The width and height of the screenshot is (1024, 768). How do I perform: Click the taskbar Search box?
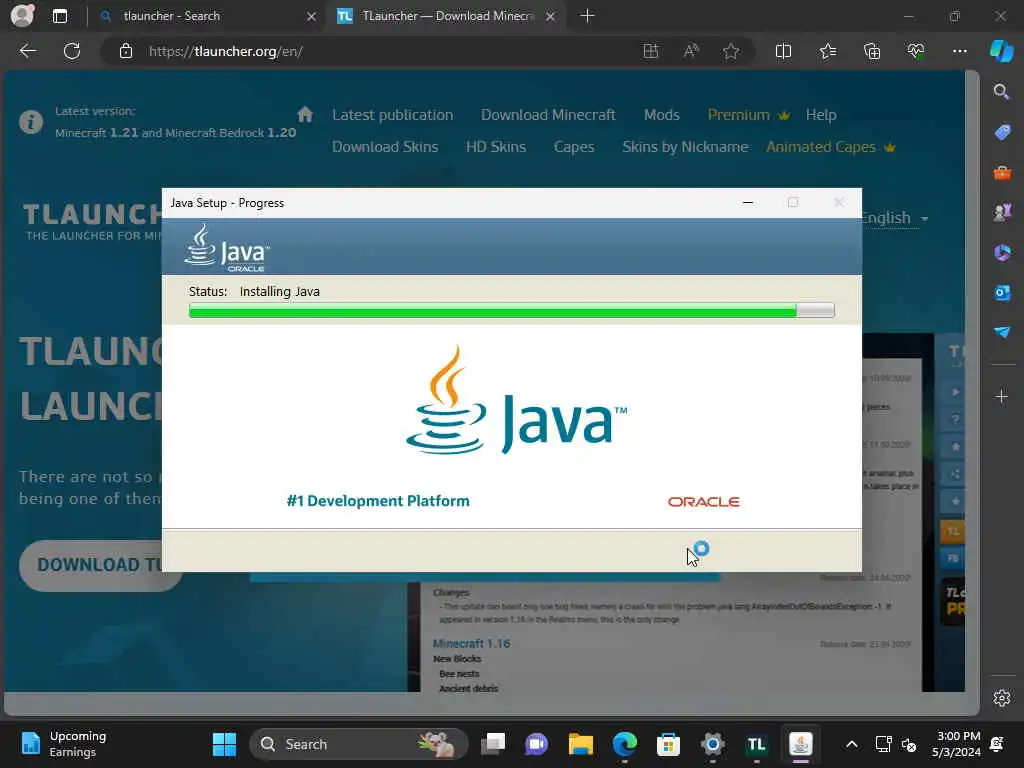pyautogui.click(x=359, y=744)
